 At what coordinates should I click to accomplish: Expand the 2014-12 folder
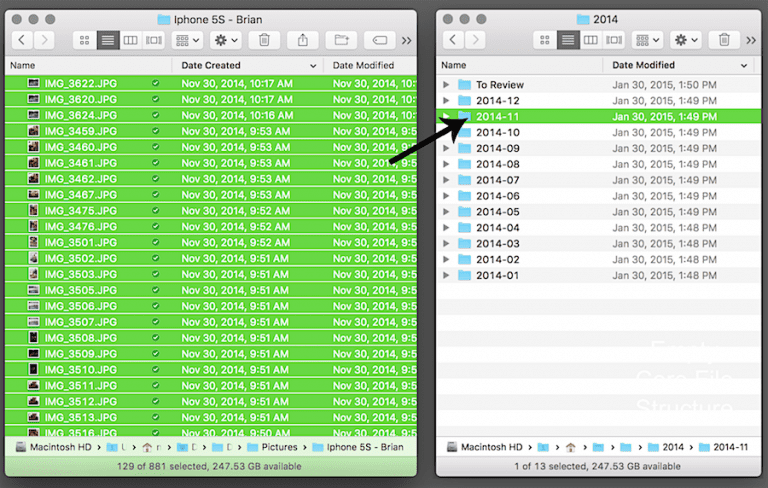coord(446,100)
